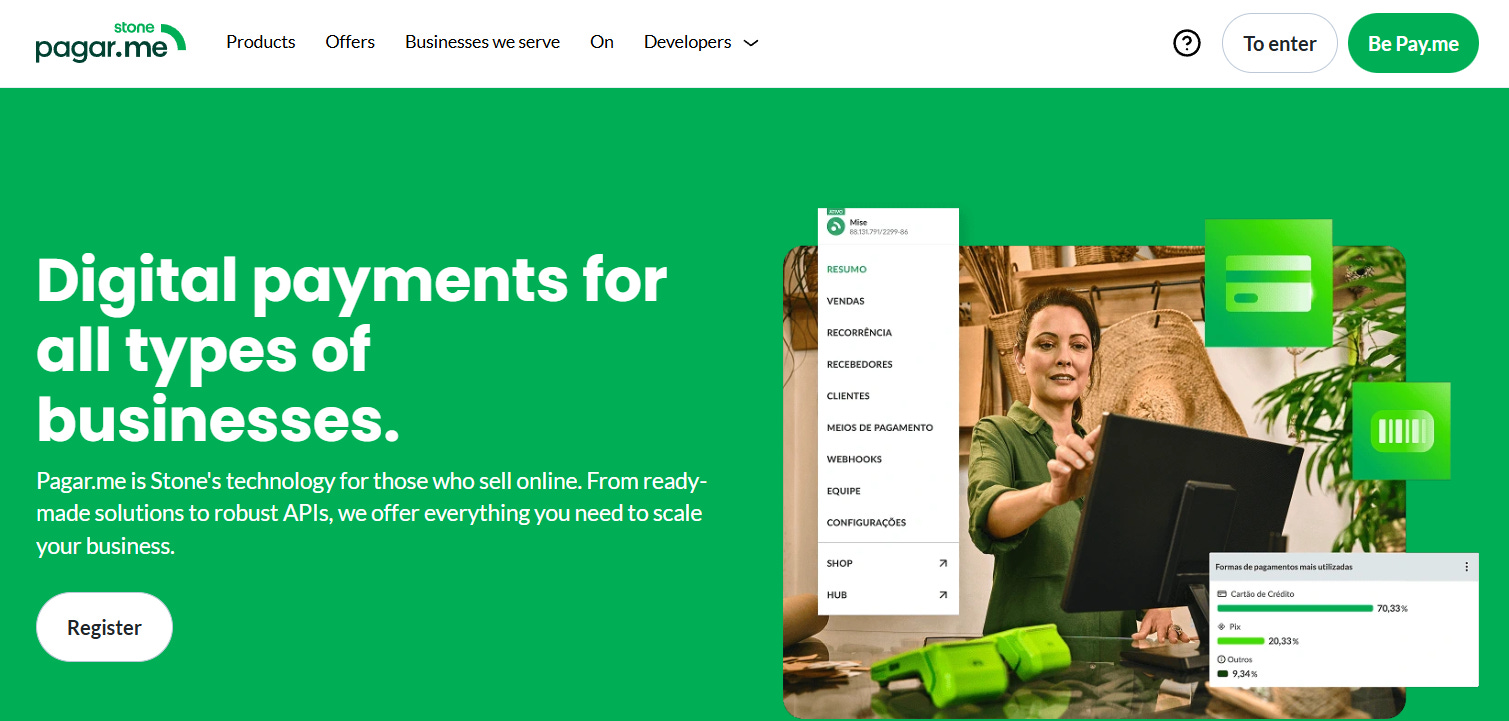
Task: Select RESUMO in the dashboard sidebar
Action: (x=847, y=269)
